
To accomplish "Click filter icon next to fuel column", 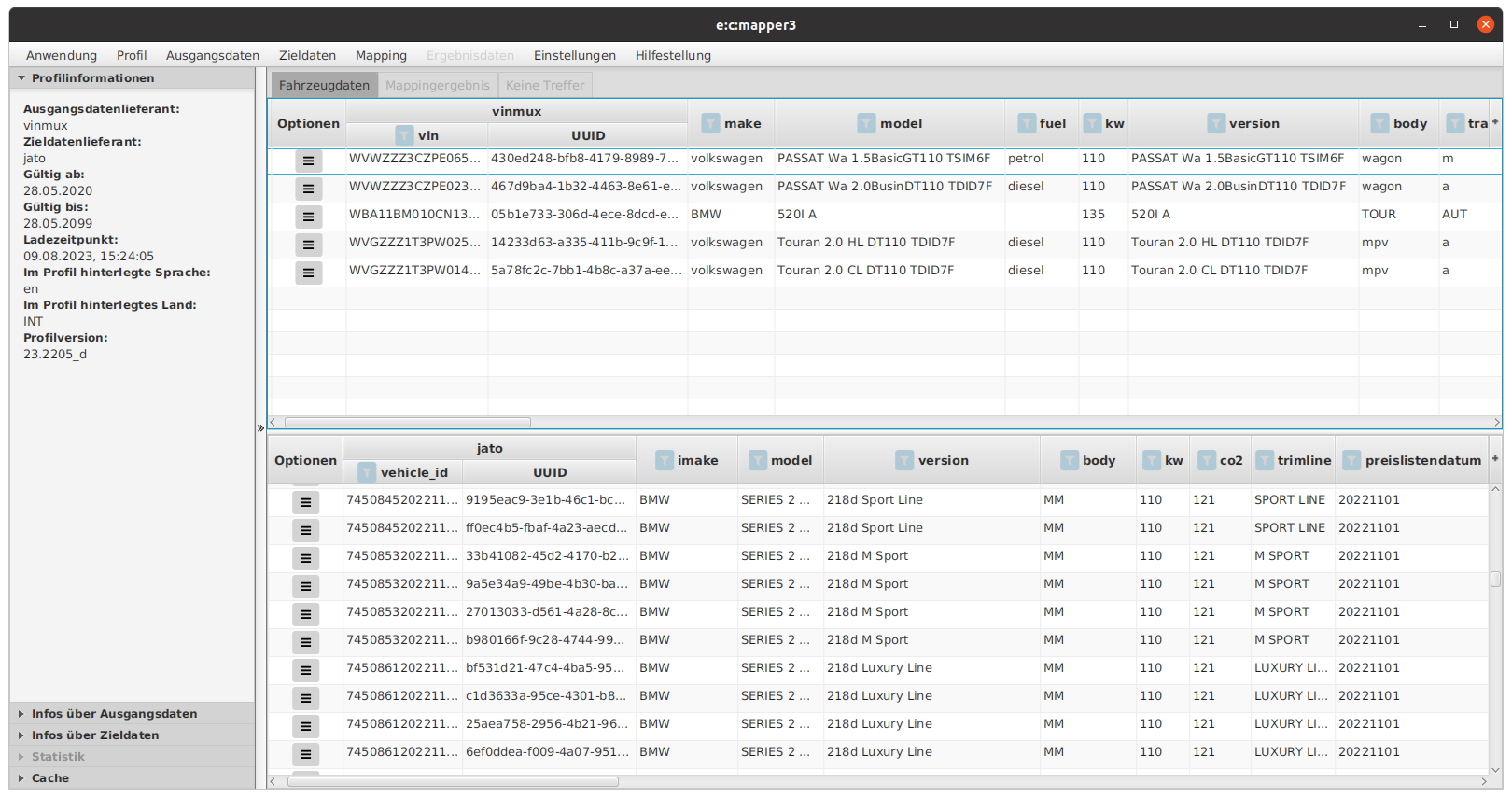I will tap(1027, 123).
